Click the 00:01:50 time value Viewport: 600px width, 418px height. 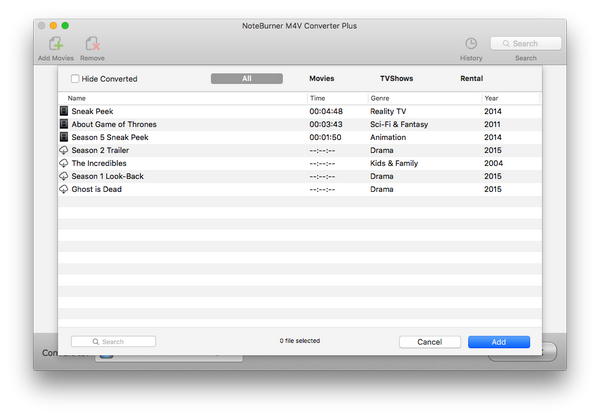click(325, 137)
